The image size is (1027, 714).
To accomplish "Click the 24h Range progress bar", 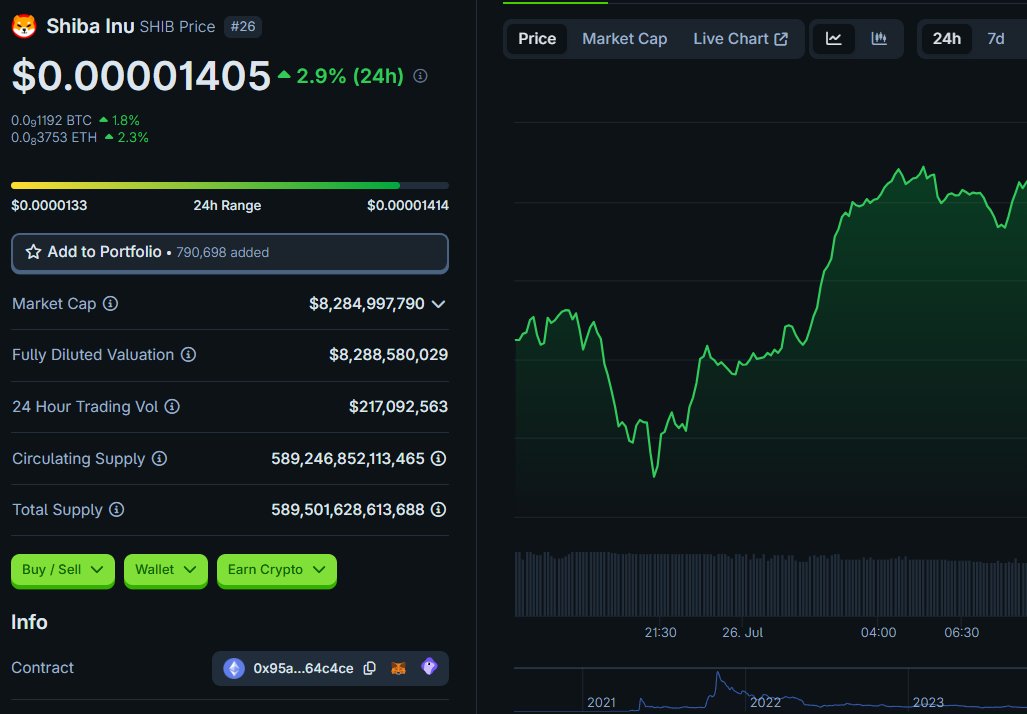I will pos(230,185).
